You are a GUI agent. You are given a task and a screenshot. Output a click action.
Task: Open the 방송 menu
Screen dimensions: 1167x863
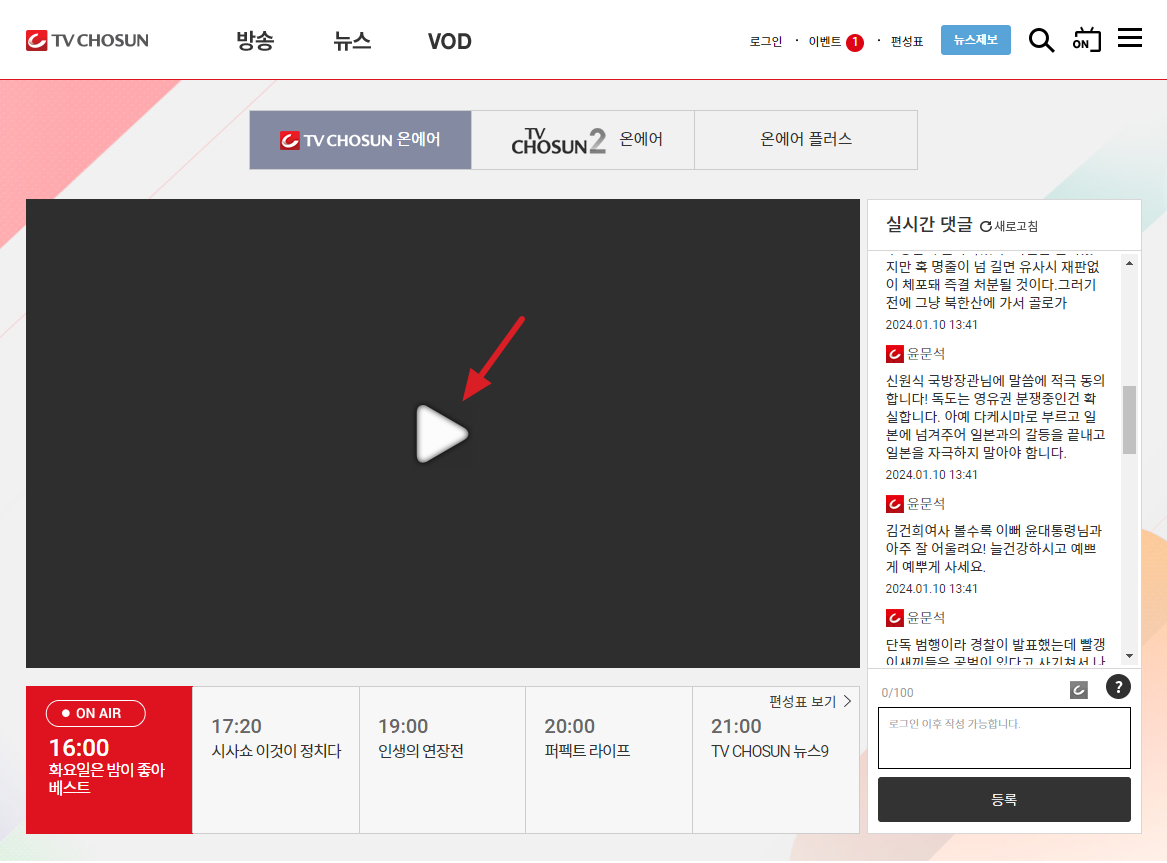click(255, 40)
